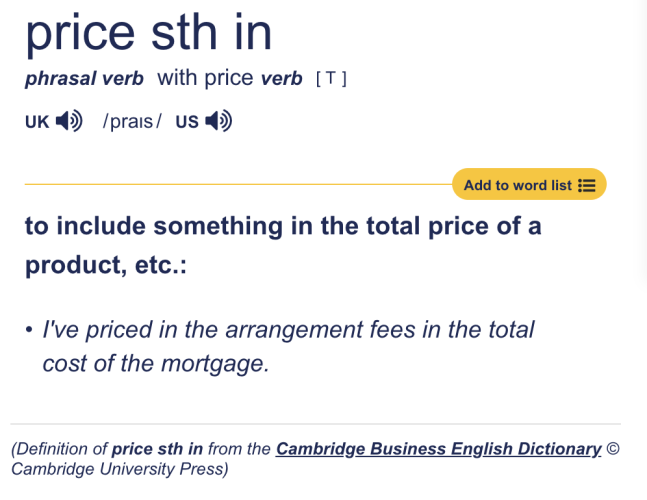
Task: Click the Add to word list button text
Action: 518,185
